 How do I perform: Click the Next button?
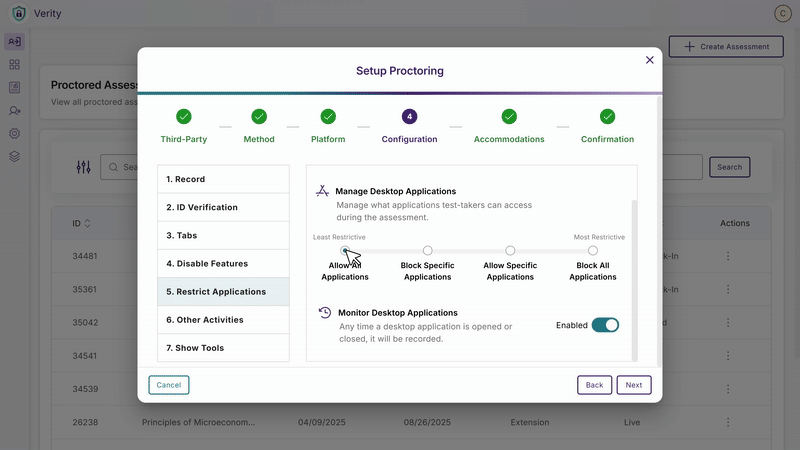pyautogui.click(x=634, y=385)
